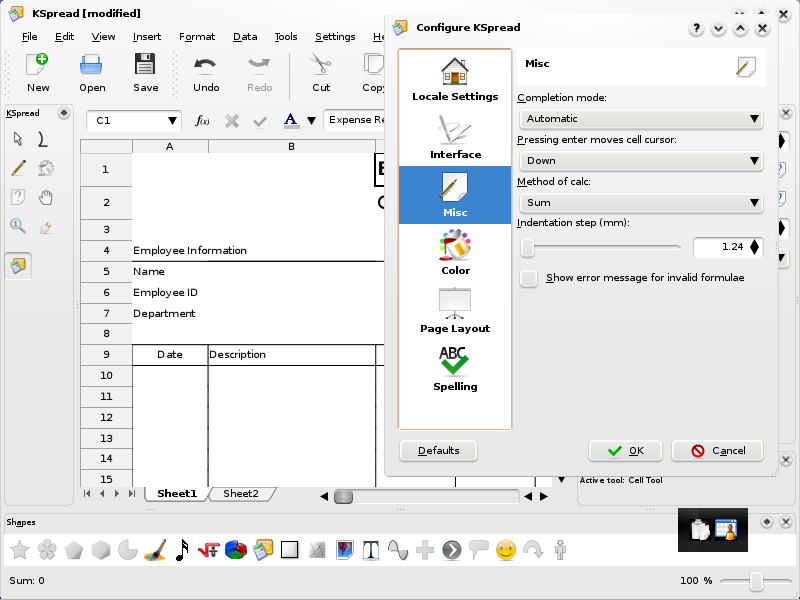
Task: Click the New document toolbar icon
Action: pyautogui.click(x=38, y=73)
